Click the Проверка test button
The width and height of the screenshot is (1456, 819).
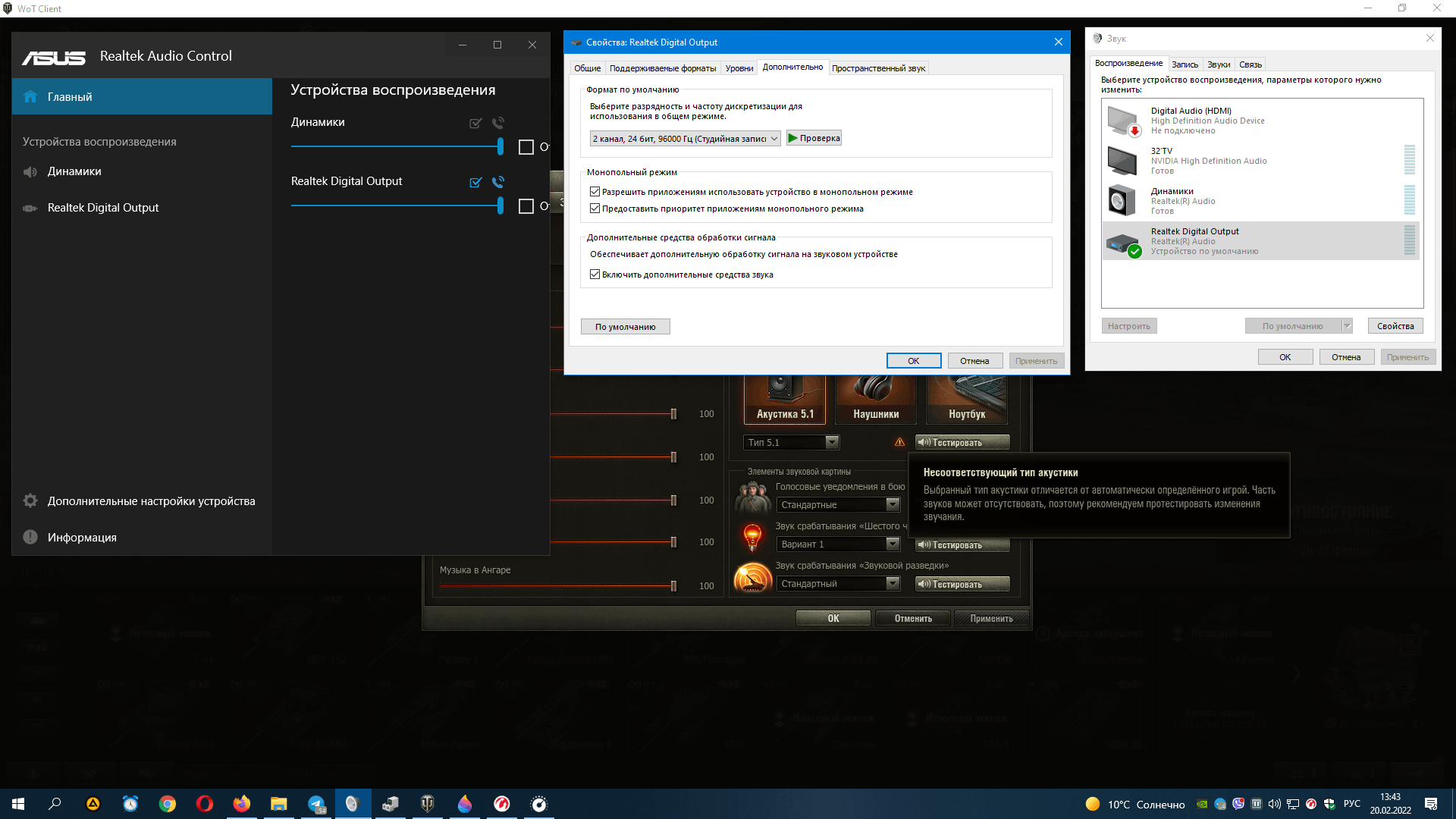click(814, 138)
